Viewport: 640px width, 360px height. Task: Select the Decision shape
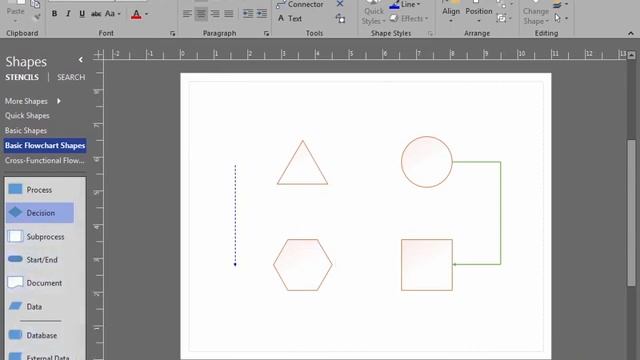tap(40, 213)
